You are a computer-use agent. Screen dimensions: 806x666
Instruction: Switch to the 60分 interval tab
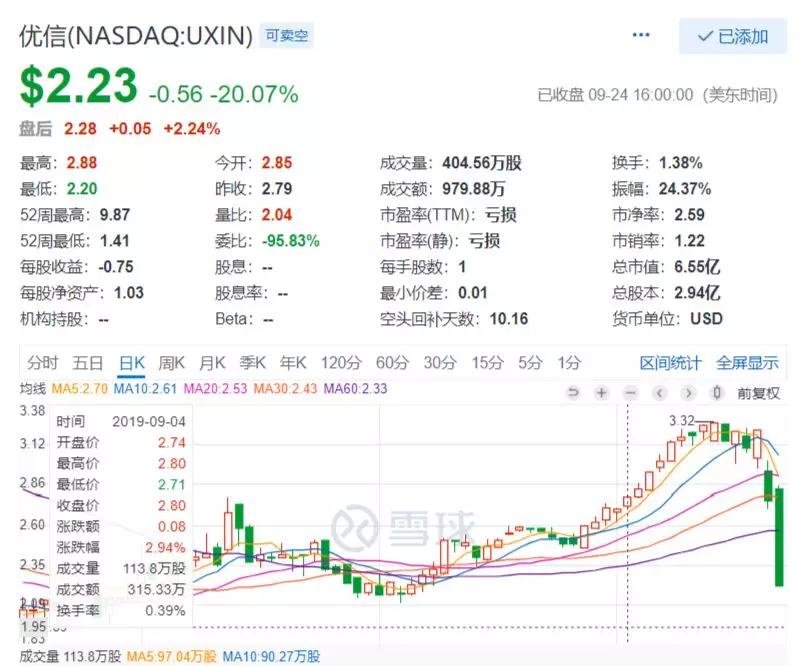coord(392,363)
